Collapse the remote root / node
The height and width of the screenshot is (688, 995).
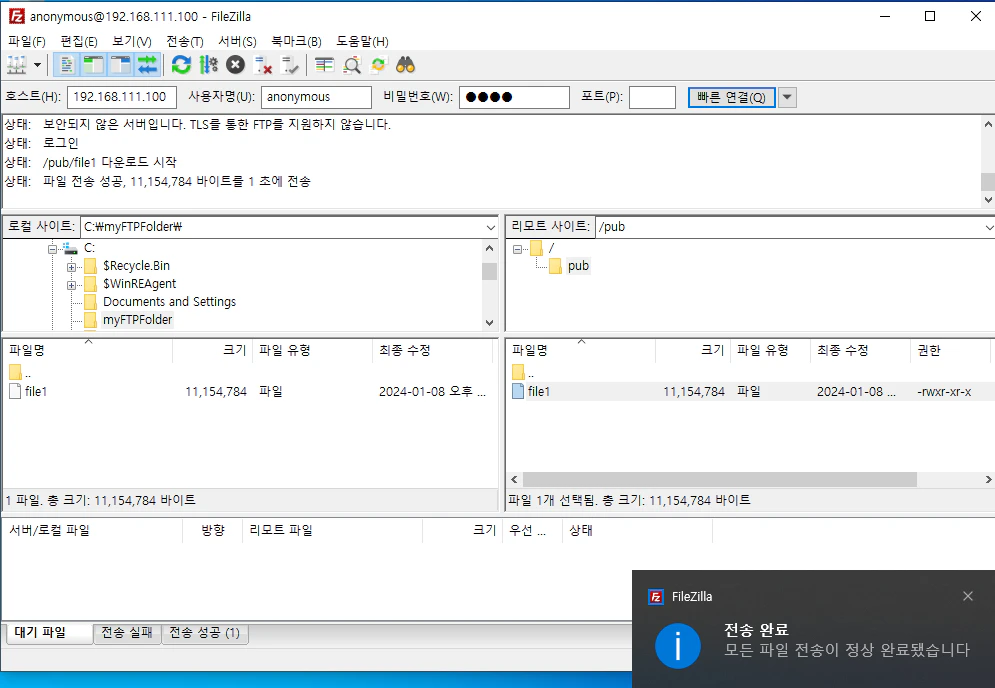tap(517, 249)
